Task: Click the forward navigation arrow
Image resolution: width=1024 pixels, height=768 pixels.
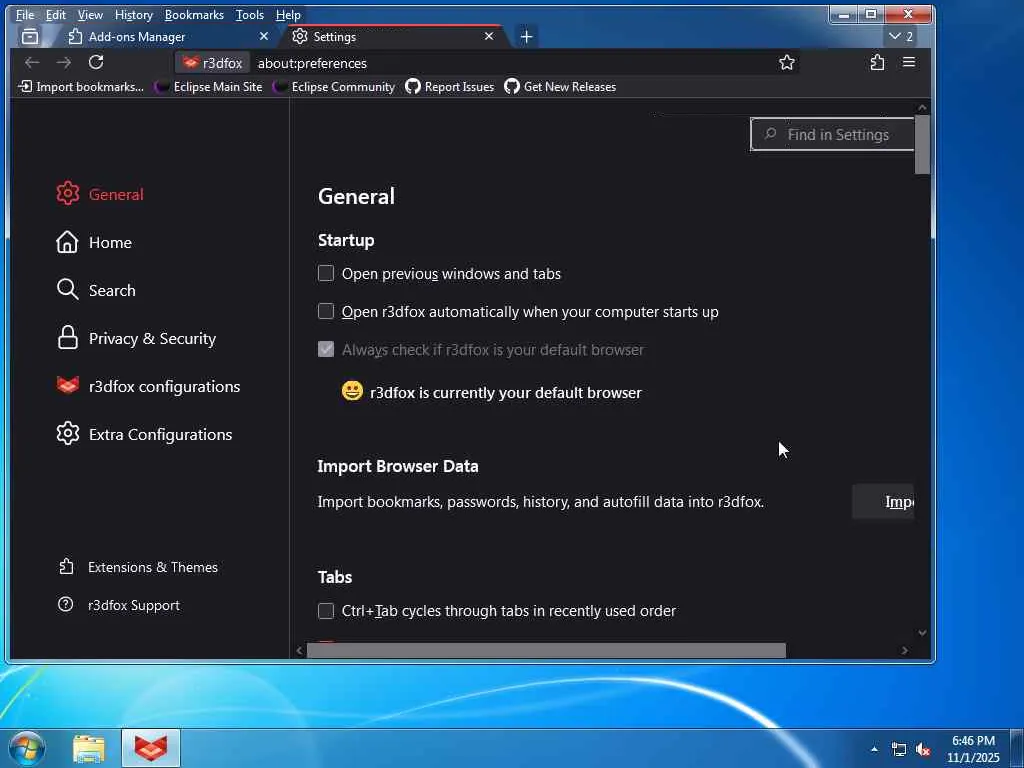Action: pos(63,62)
